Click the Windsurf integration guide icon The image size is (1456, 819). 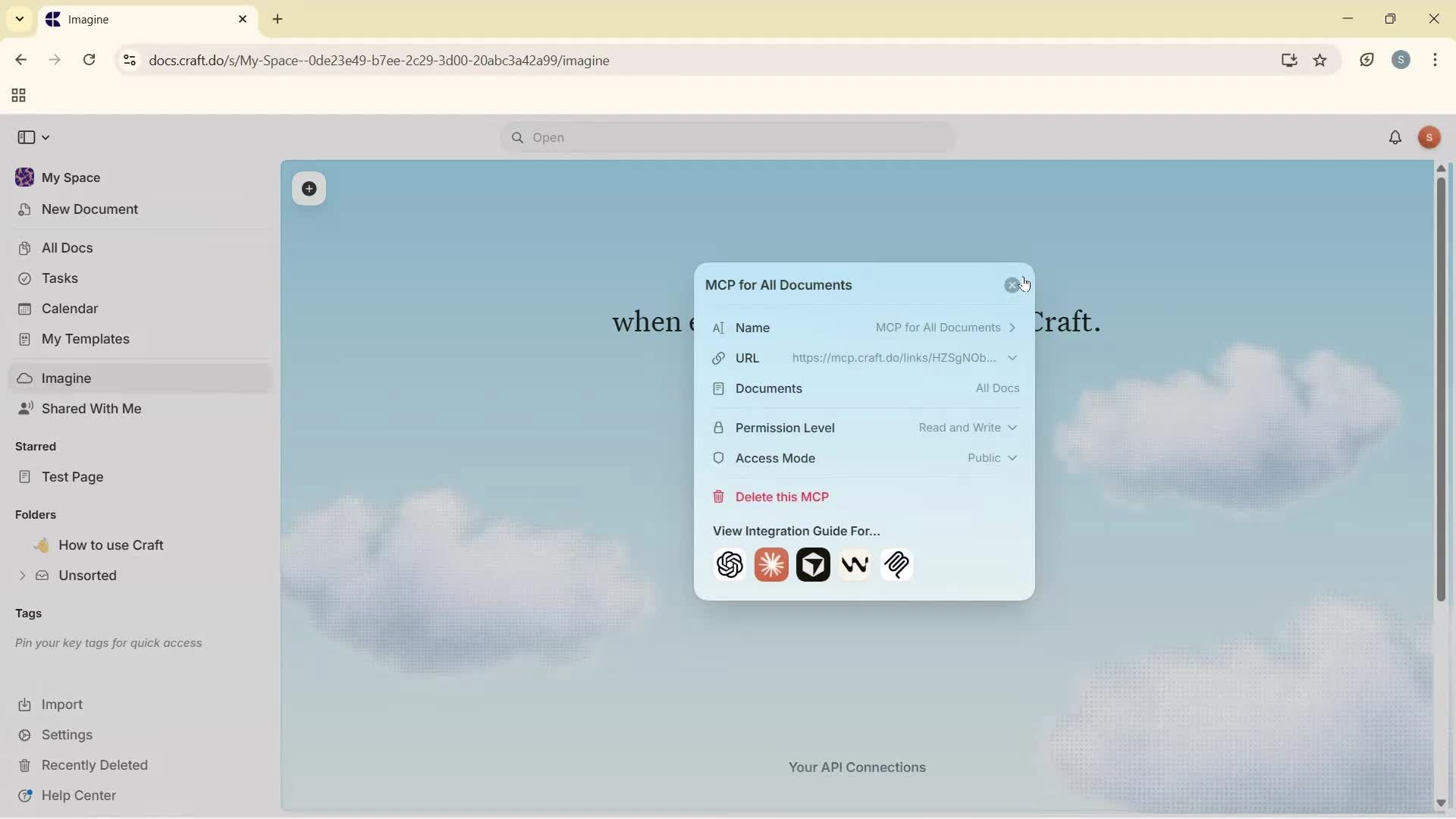(x=855, y=565)
